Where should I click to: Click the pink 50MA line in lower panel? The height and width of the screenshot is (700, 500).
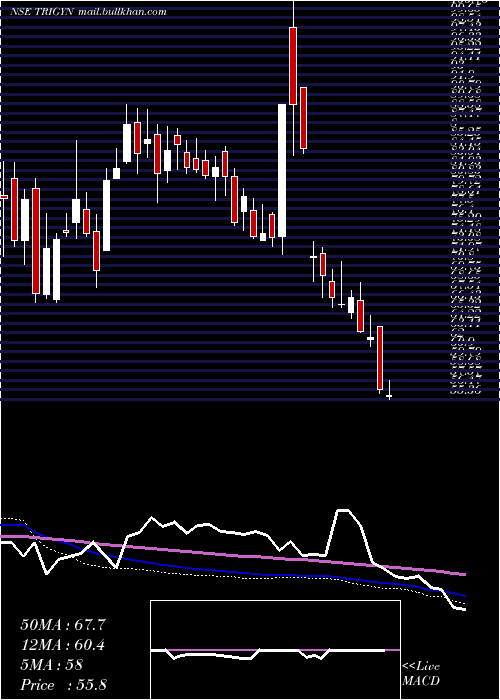[x=232, y=555]
